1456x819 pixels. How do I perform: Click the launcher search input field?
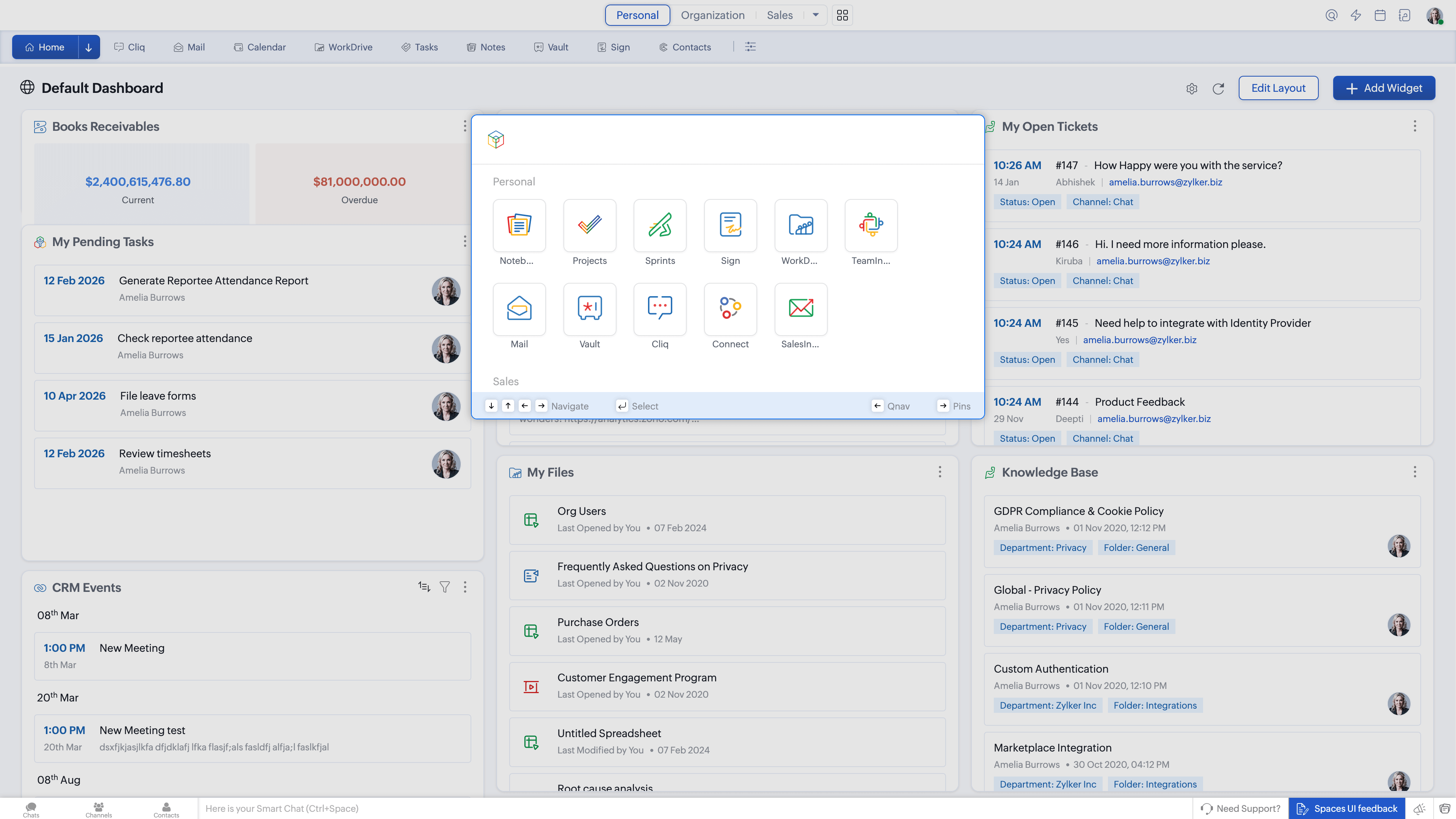735,140
